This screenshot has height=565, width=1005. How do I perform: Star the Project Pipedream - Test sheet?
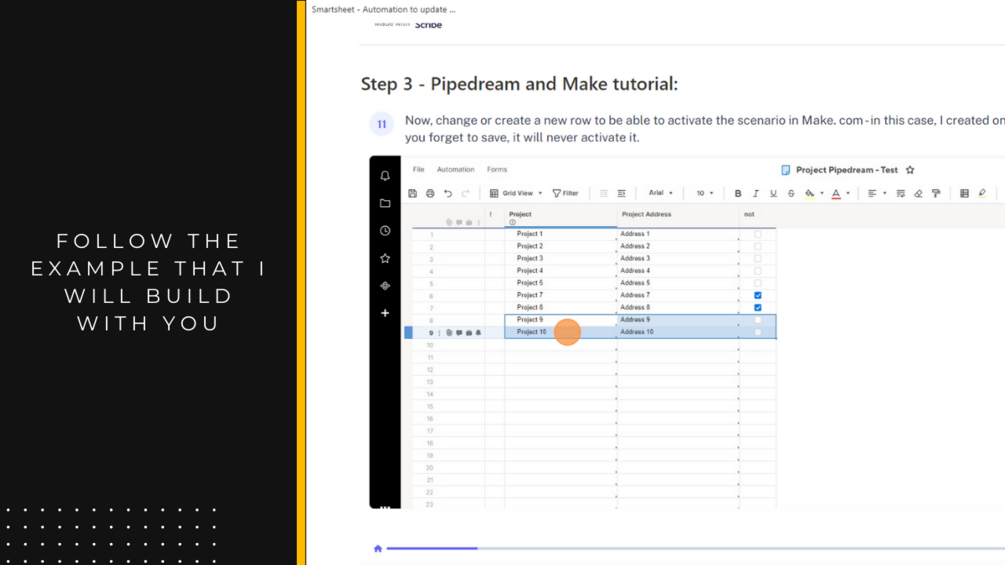coord(910,170)
